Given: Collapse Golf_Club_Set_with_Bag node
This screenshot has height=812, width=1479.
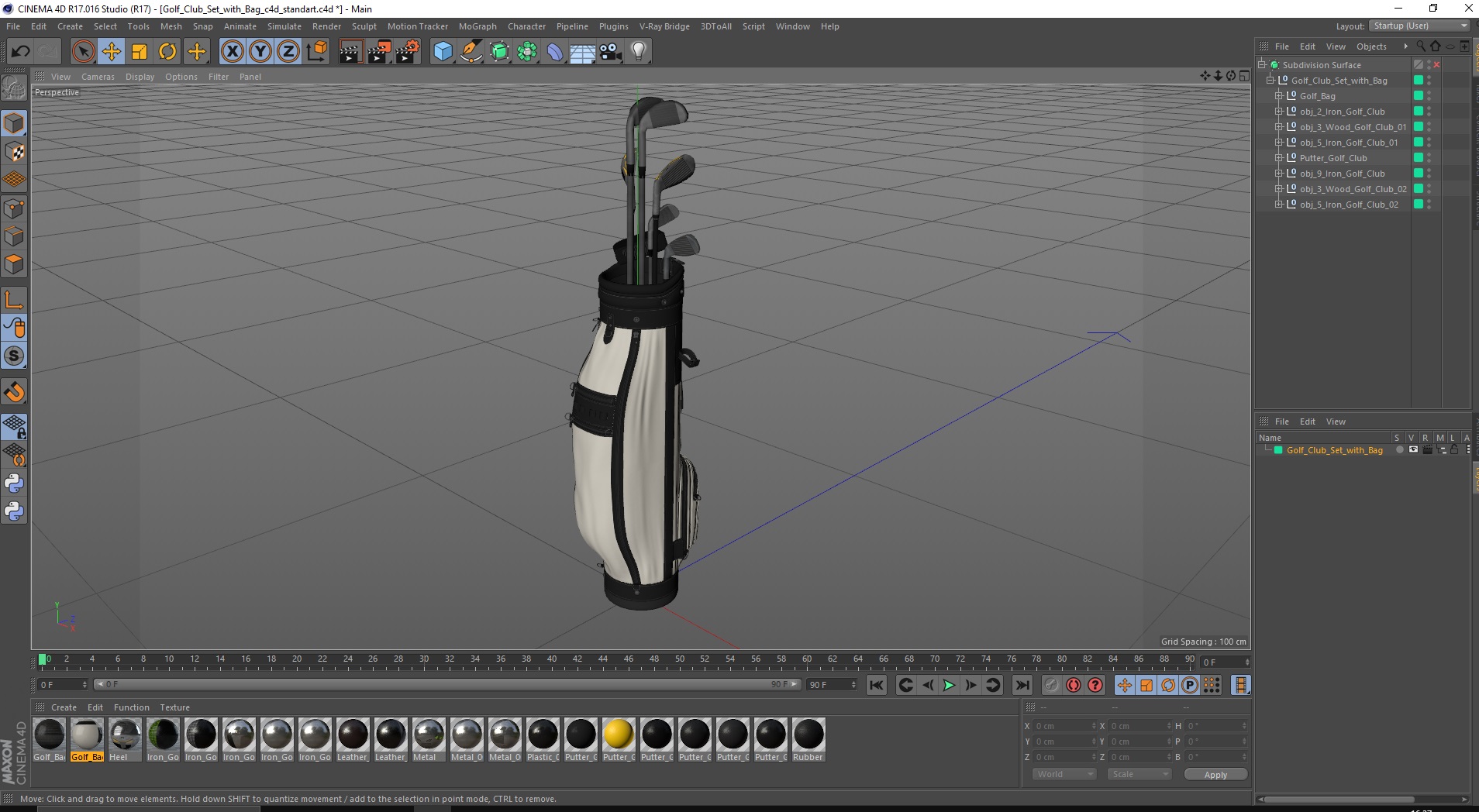Looking at the screenshot, I should point(1270,81).
